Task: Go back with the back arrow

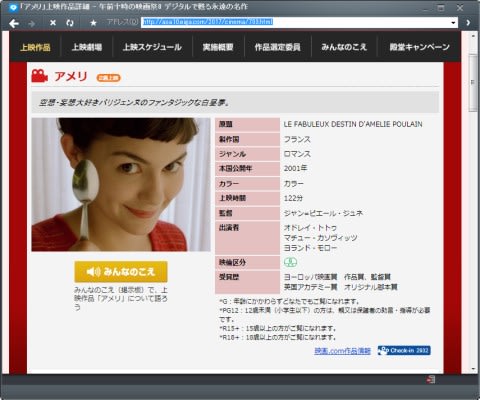Action: tap(14, 23)
